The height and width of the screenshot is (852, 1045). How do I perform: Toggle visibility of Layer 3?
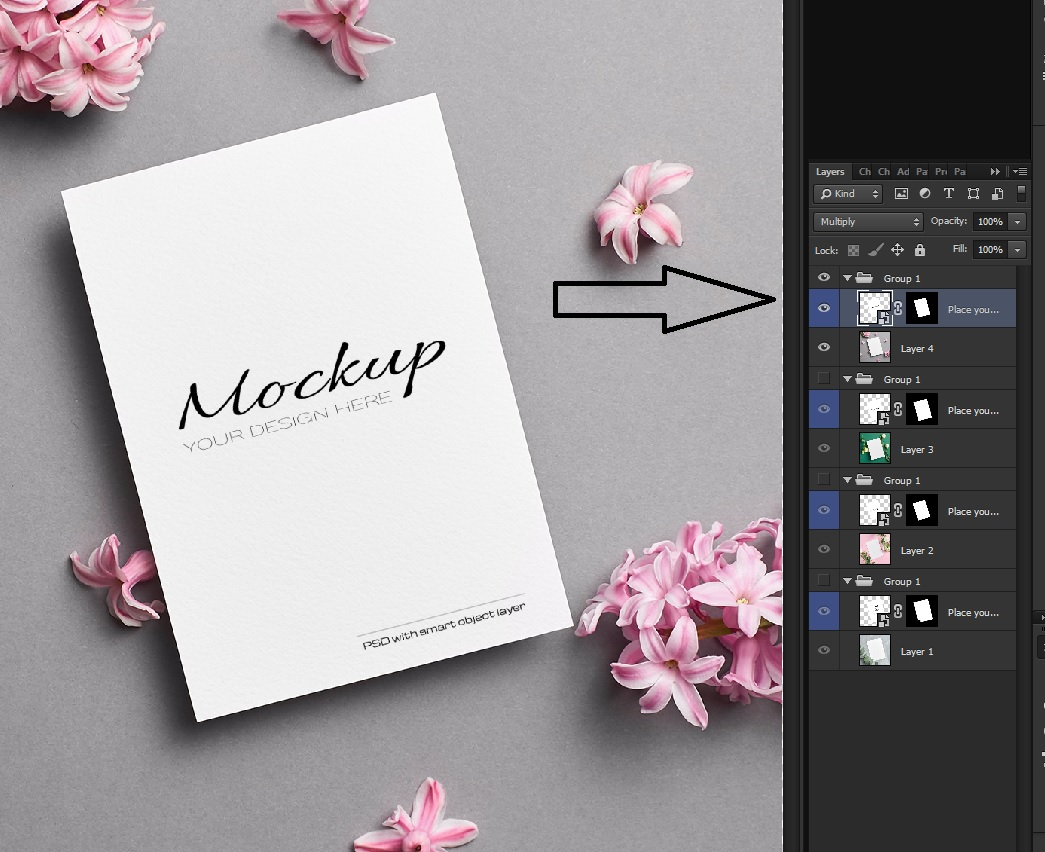pyautogui.click(x=824, y=448)
